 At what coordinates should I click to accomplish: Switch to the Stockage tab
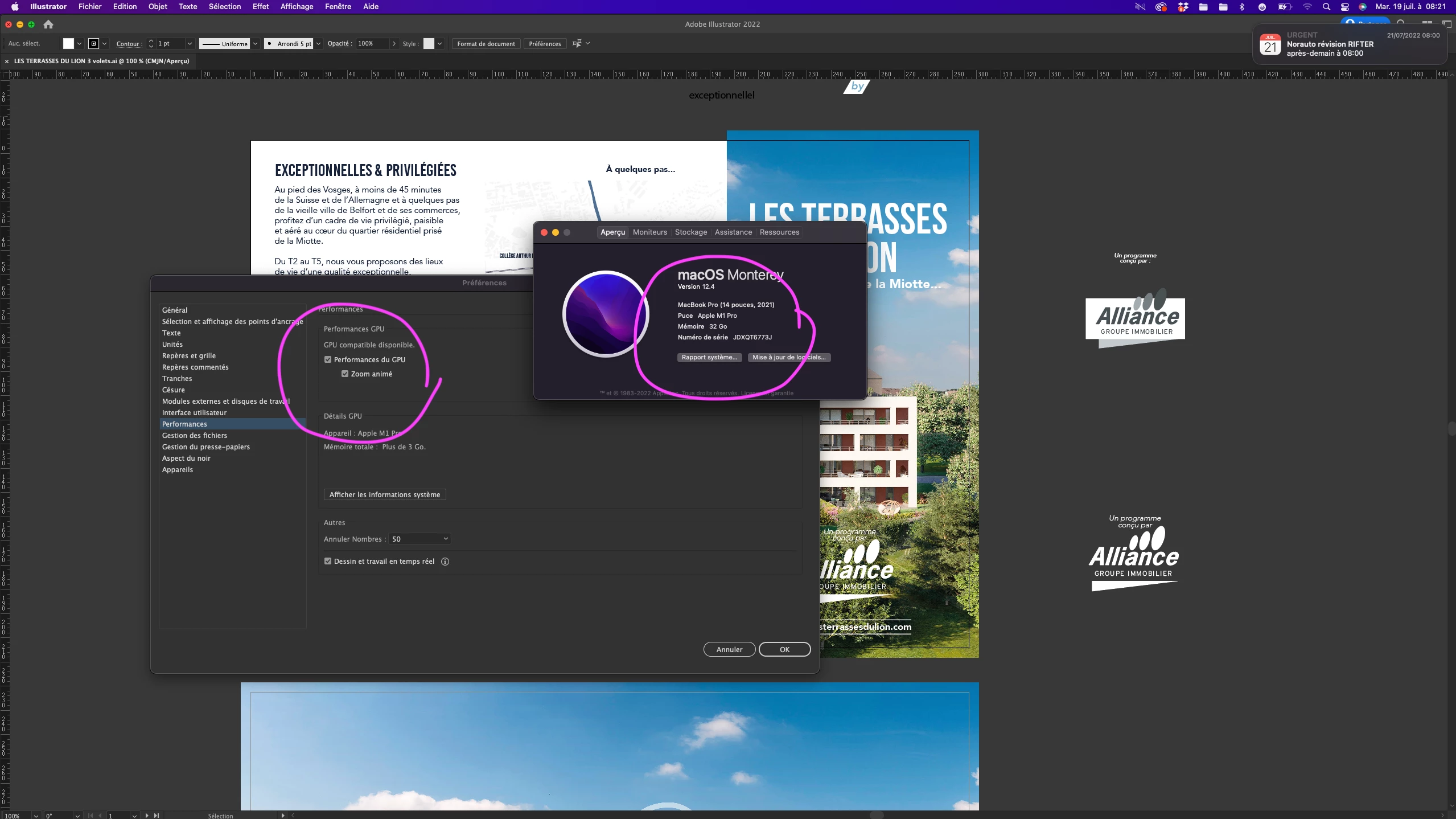pyautogui.click(x=690, y=232)
